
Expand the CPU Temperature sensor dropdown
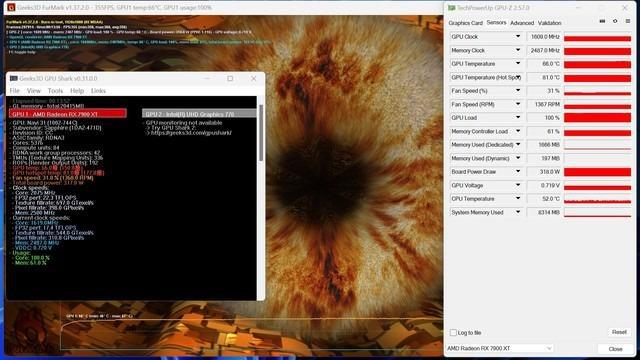(x=518, y=199)
